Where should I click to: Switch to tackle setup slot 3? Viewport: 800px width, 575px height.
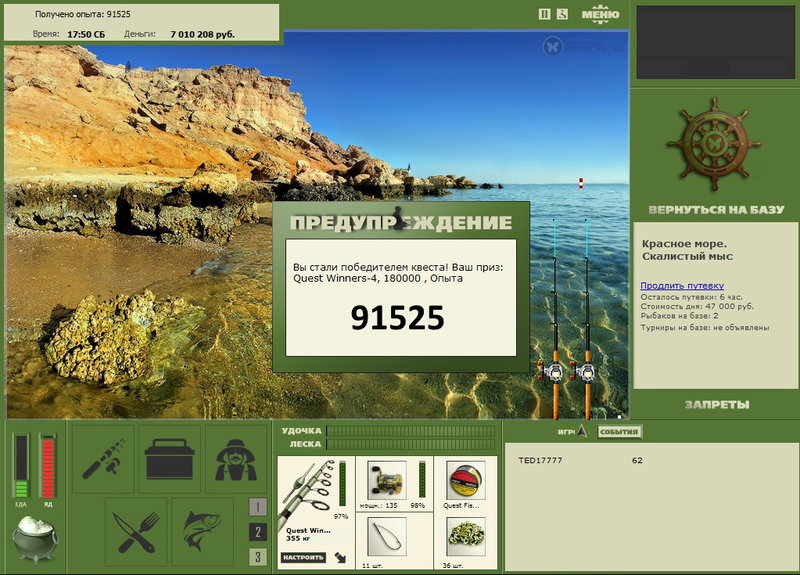point(257,557)
